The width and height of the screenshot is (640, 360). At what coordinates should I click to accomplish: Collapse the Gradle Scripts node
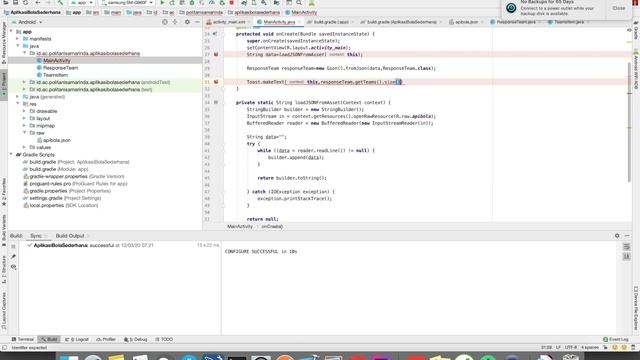click(x=11, y=154)
